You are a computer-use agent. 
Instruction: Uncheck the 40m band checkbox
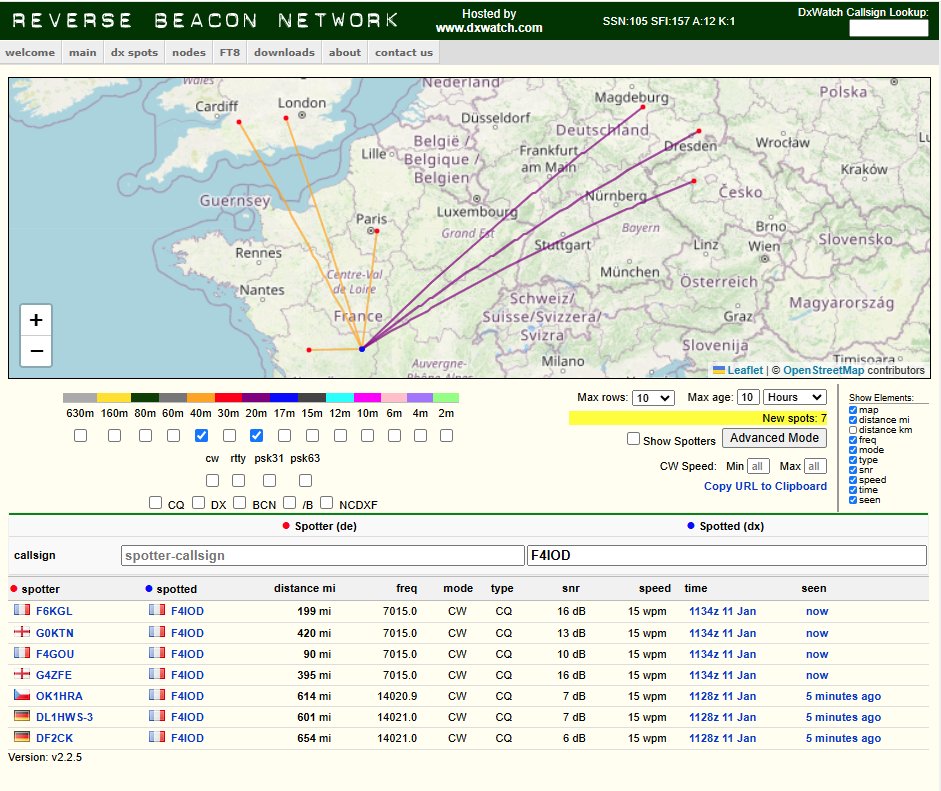[202, 436]
